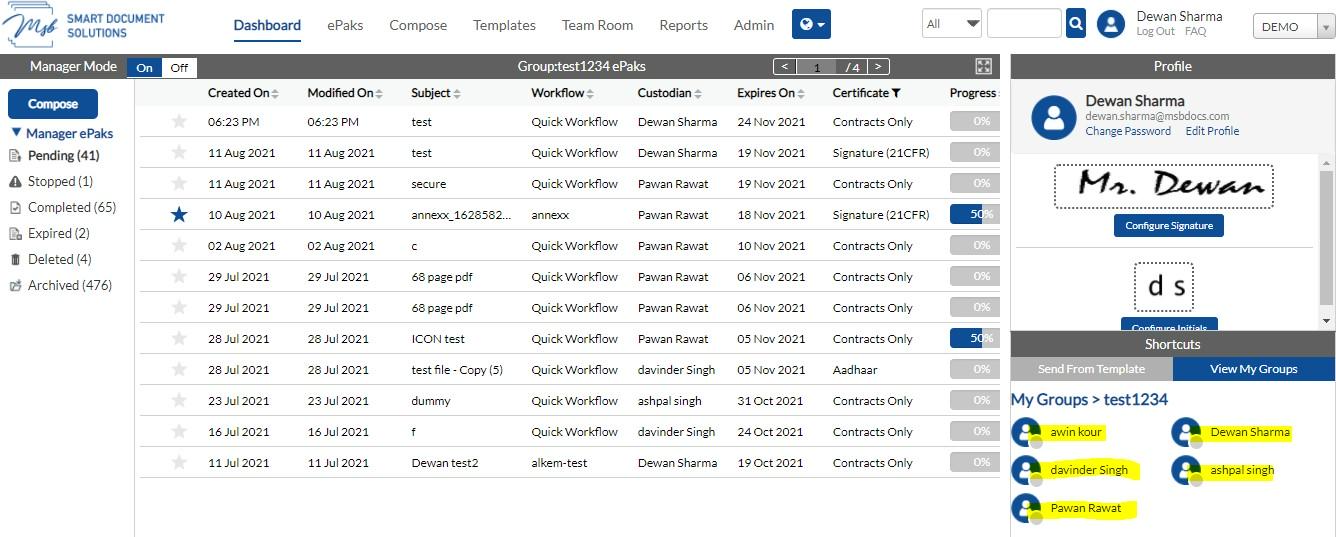Click davinder Singh group member avatar
The image size is (1336, 537).
tap(1027, 471)
